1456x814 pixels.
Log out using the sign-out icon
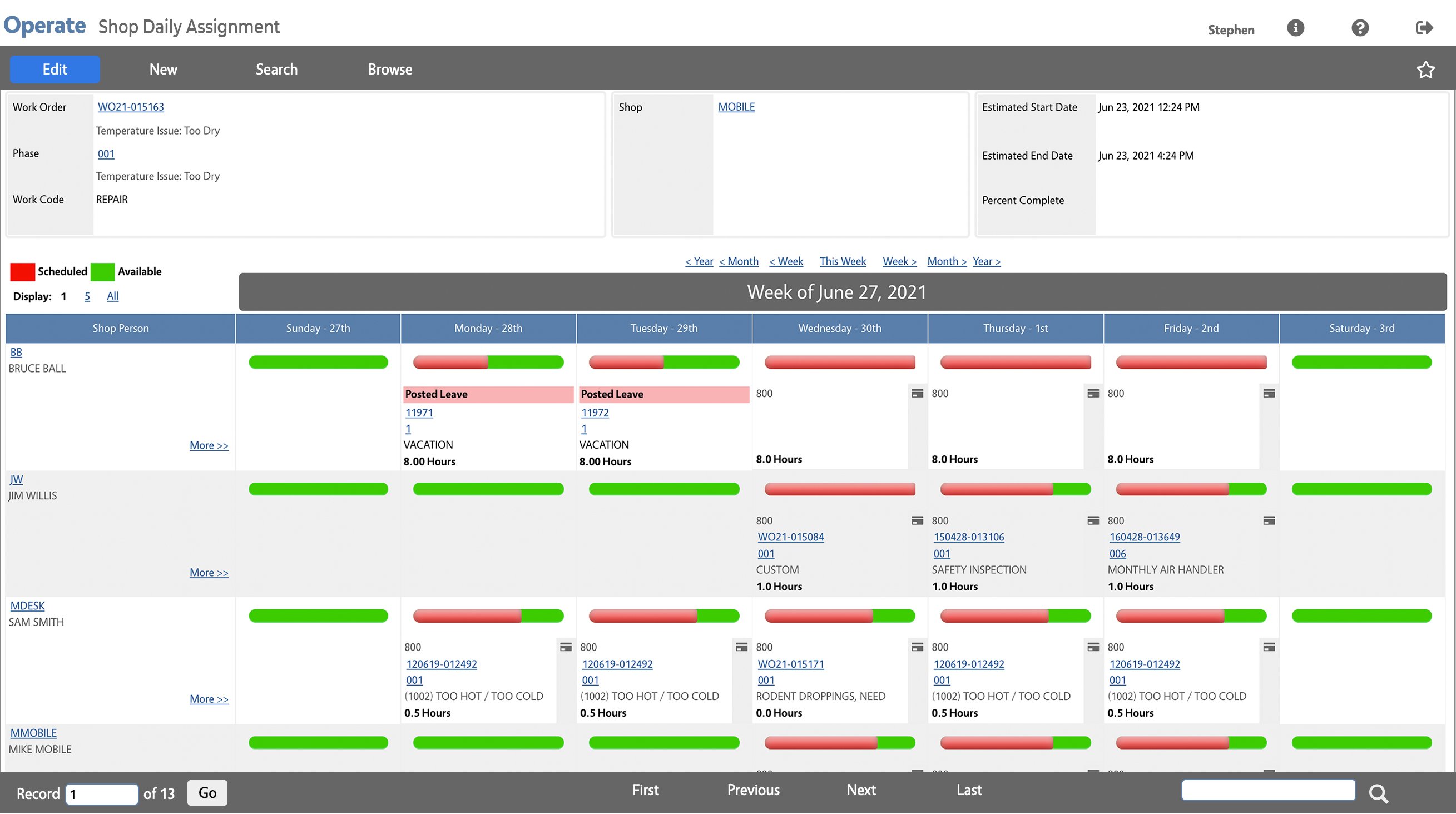(1424, 28)
